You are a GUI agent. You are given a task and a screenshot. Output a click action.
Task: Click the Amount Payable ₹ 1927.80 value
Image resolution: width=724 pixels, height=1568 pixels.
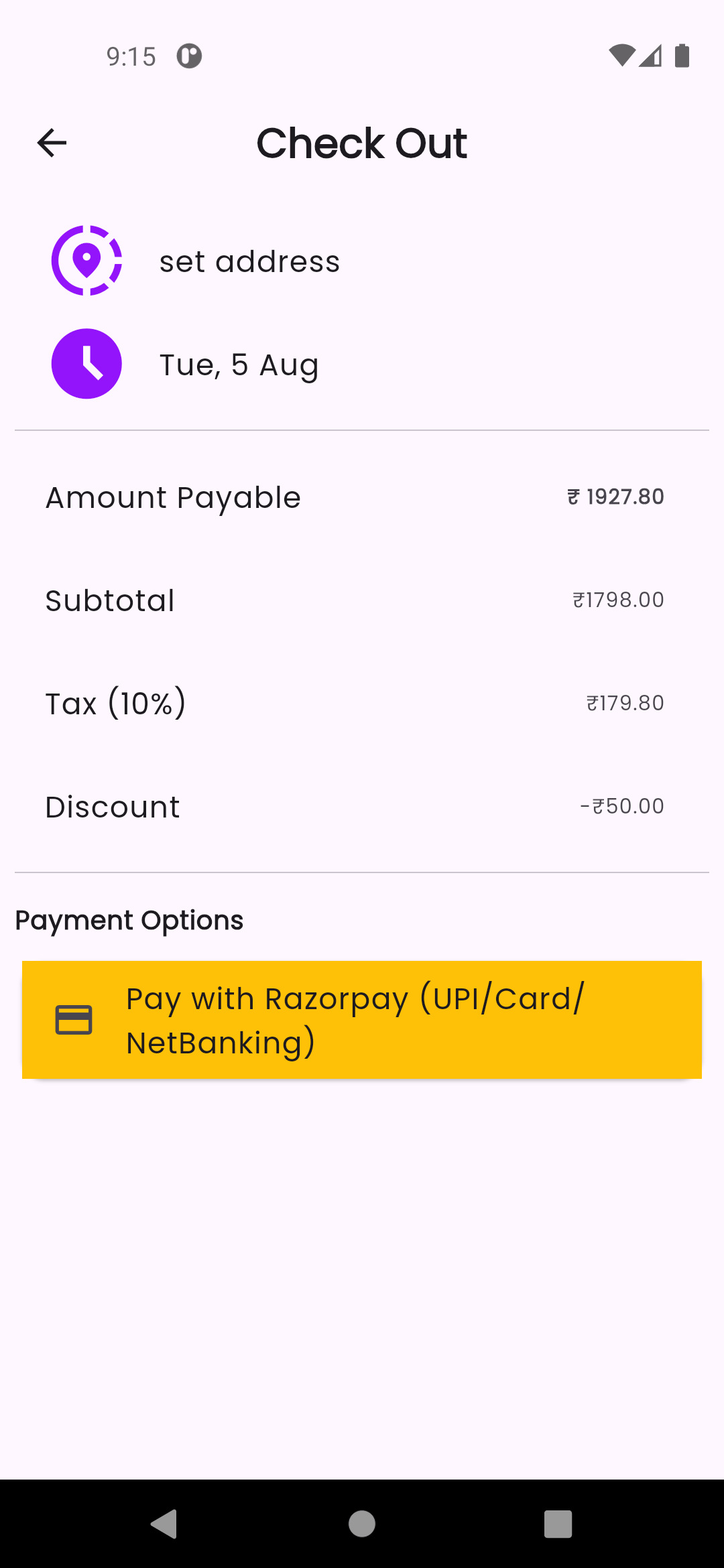click(x=615, y=497)
